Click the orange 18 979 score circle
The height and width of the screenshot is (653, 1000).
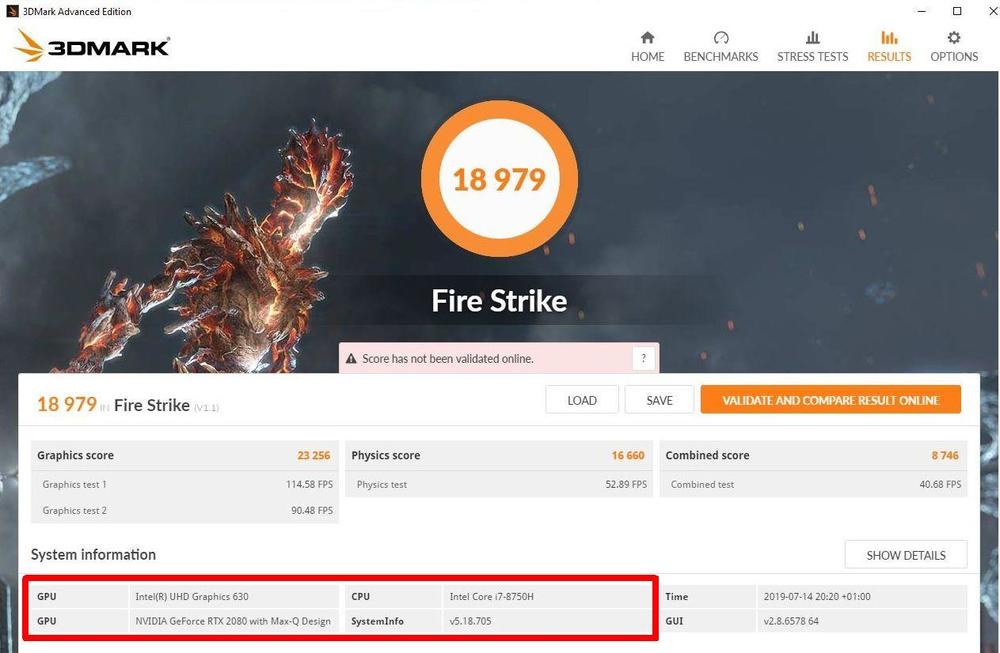click(x=499, y=179)
